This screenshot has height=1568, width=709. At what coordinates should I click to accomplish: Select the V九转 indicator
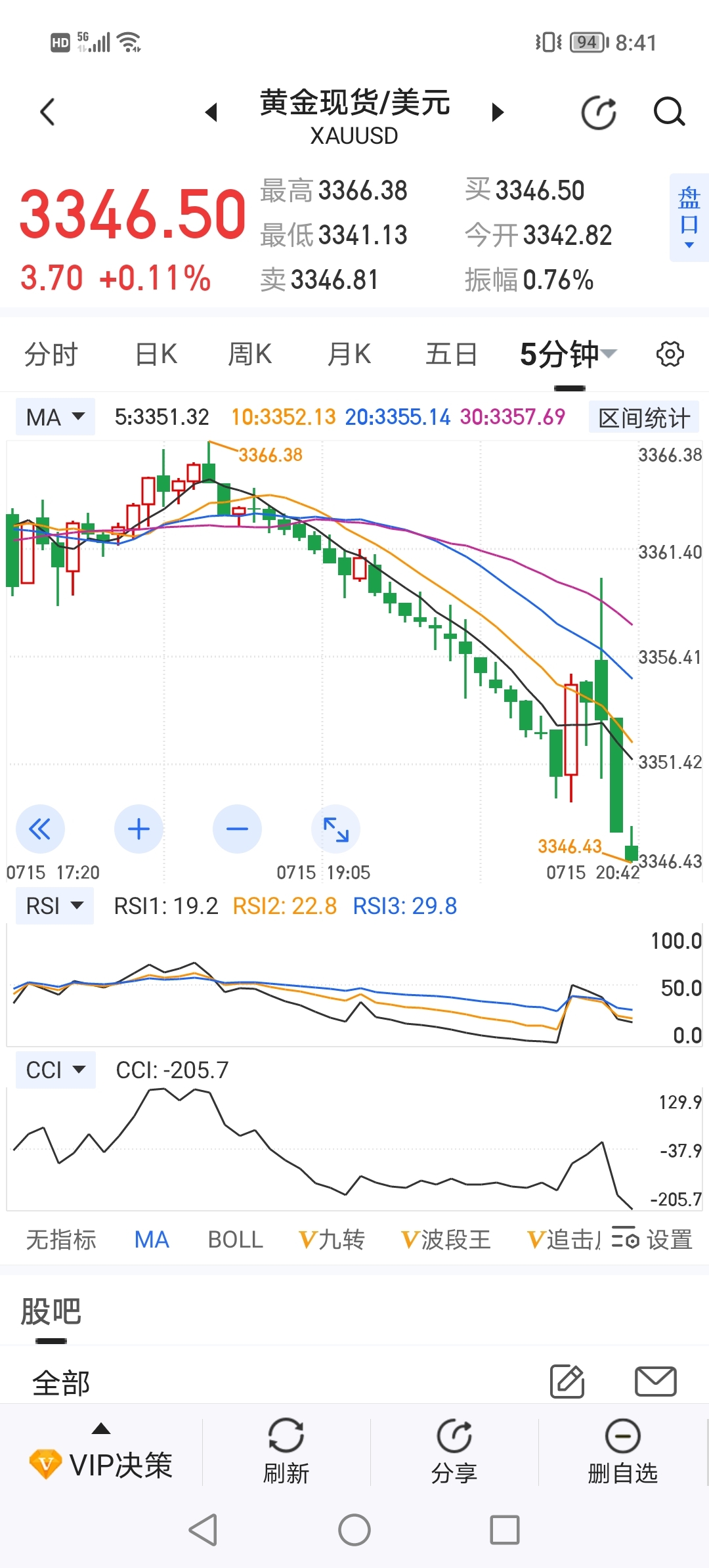(332, 1240)
